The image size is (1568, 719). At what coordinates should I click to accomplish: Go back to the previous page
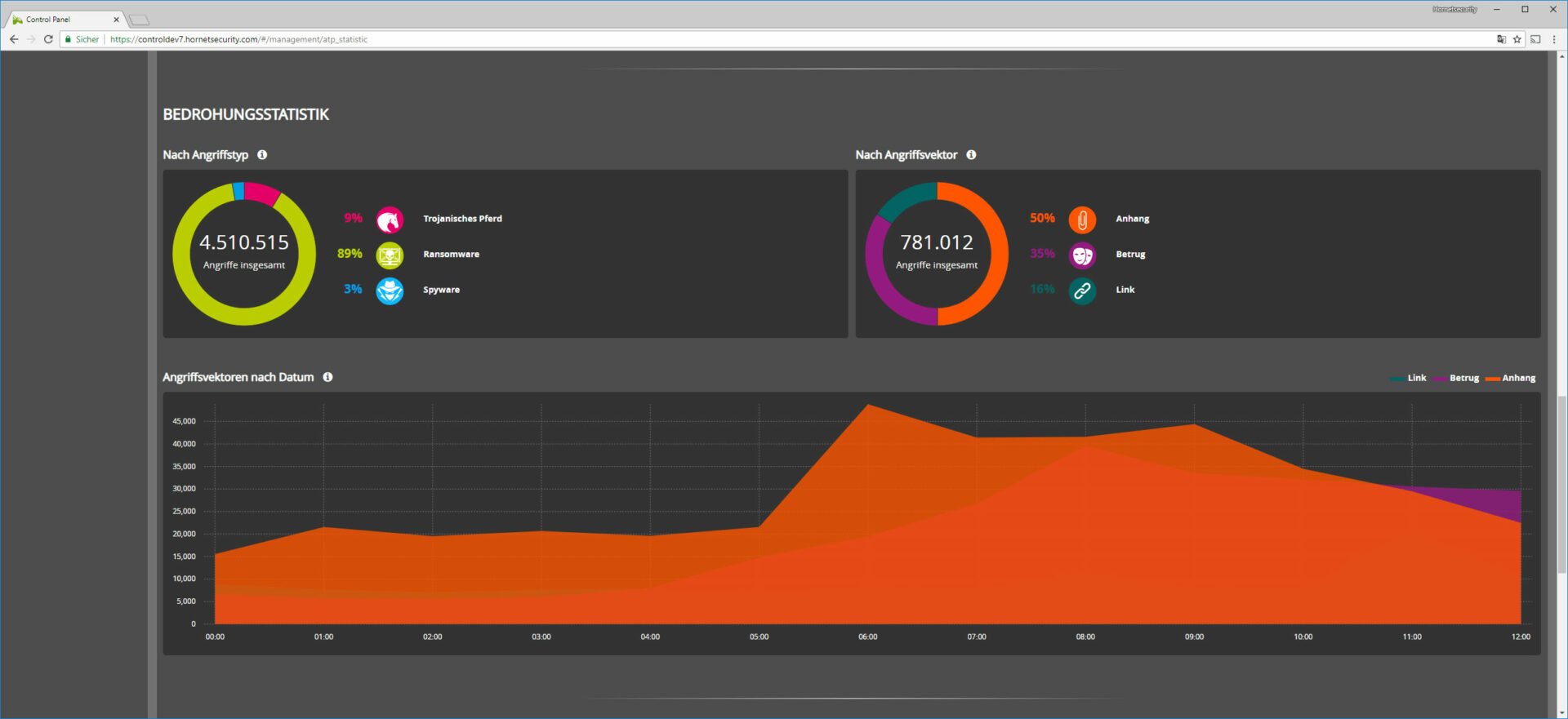[x=14, y=39]
